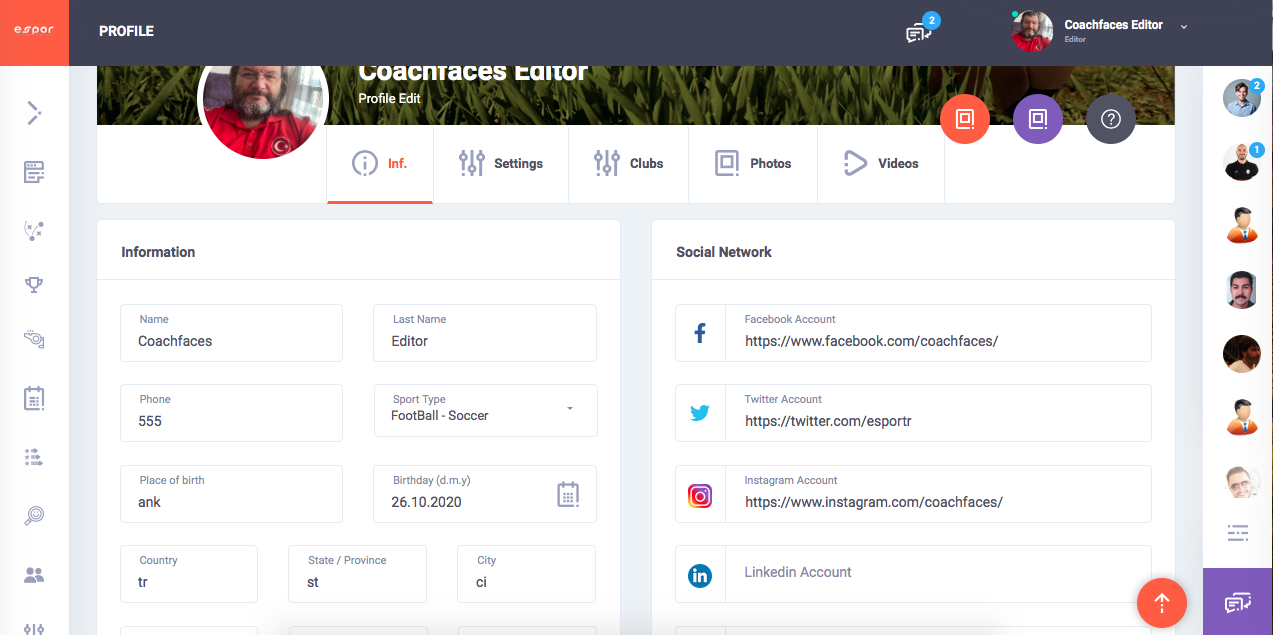This screenshot has width=1273, height=635.
Task: Click the whistle icon in left sidebar
Action: coord(34,340)
